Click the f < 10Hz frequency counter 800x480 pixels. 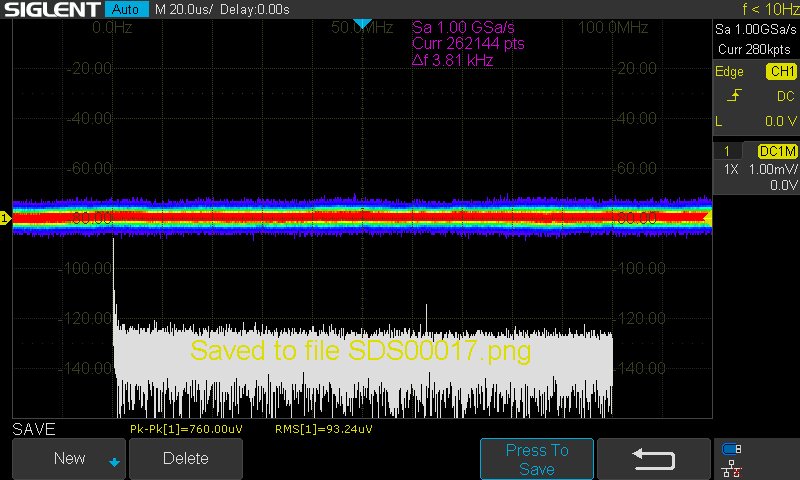pyautogui.click(x=770, y=9)
